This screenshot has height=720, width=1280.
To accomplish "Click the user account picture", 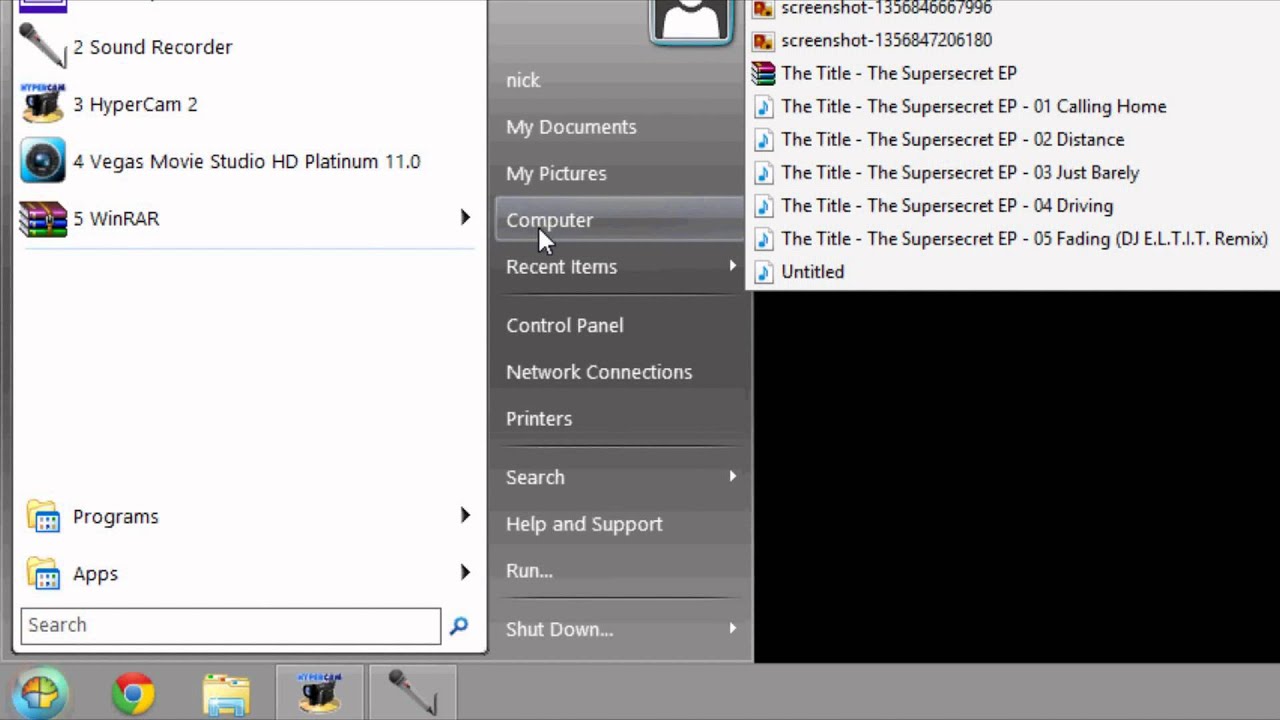I will pos(690,20).
